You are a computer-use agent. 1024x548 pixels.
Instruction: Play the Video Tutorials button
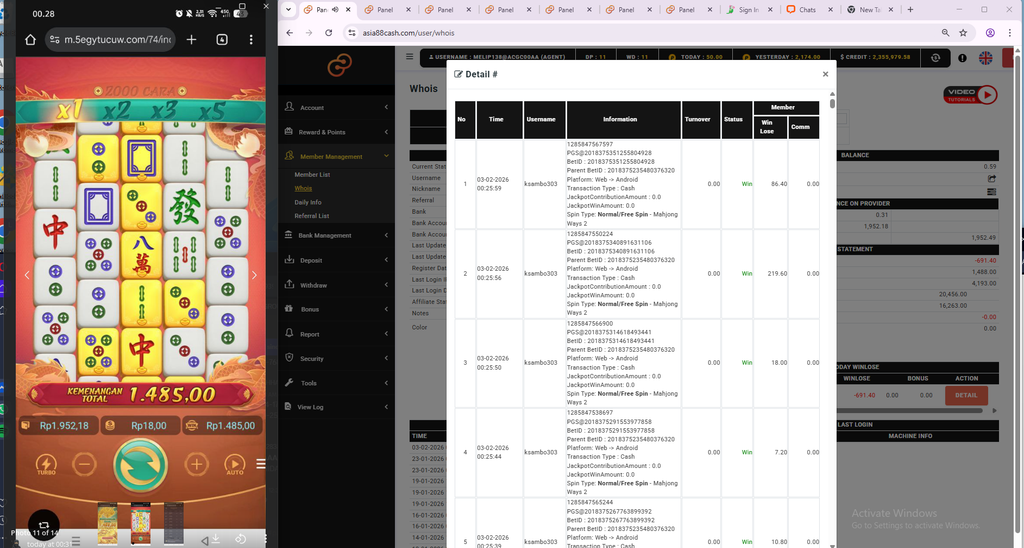970,95
